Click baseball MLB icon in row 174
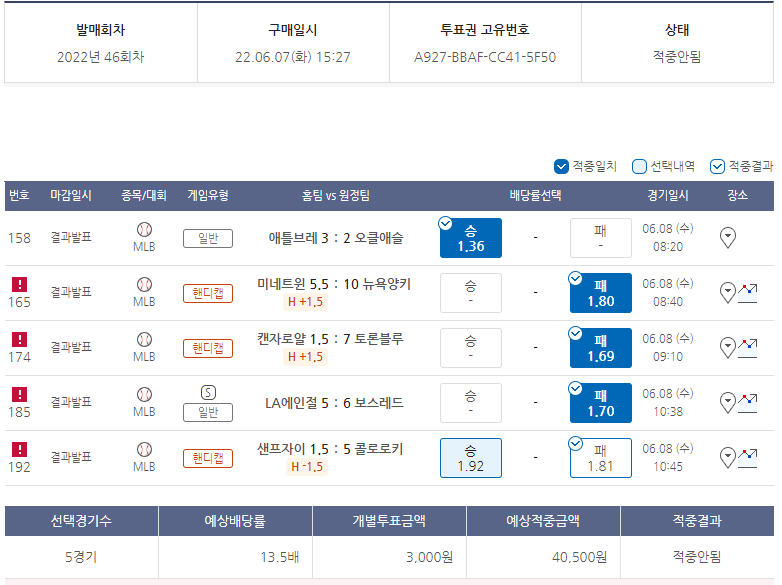Viewport: 782px width, 585px height. click(144, 340)
